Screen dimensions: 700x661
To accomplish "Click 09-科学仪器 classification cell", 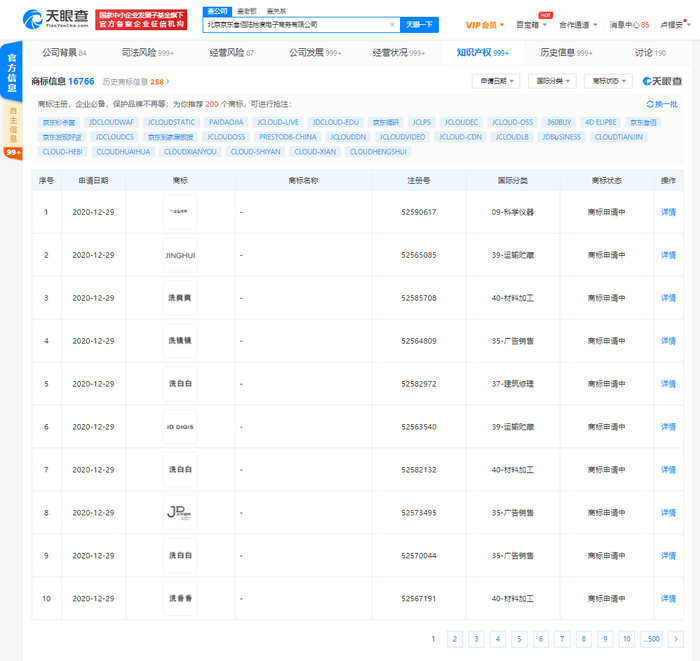I will coord(512,212).
